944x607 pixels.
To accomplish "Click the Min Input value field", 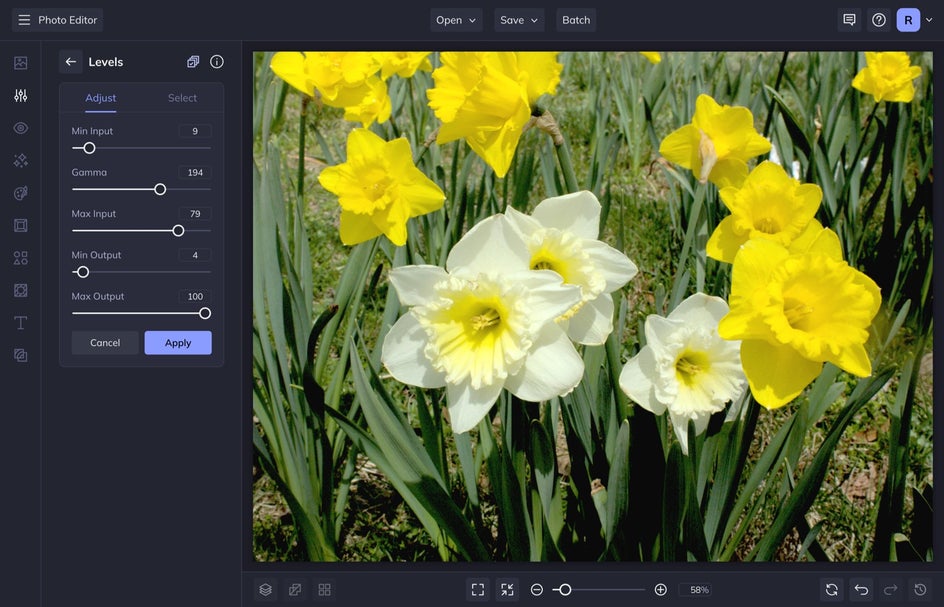I will tap(195, 131).
